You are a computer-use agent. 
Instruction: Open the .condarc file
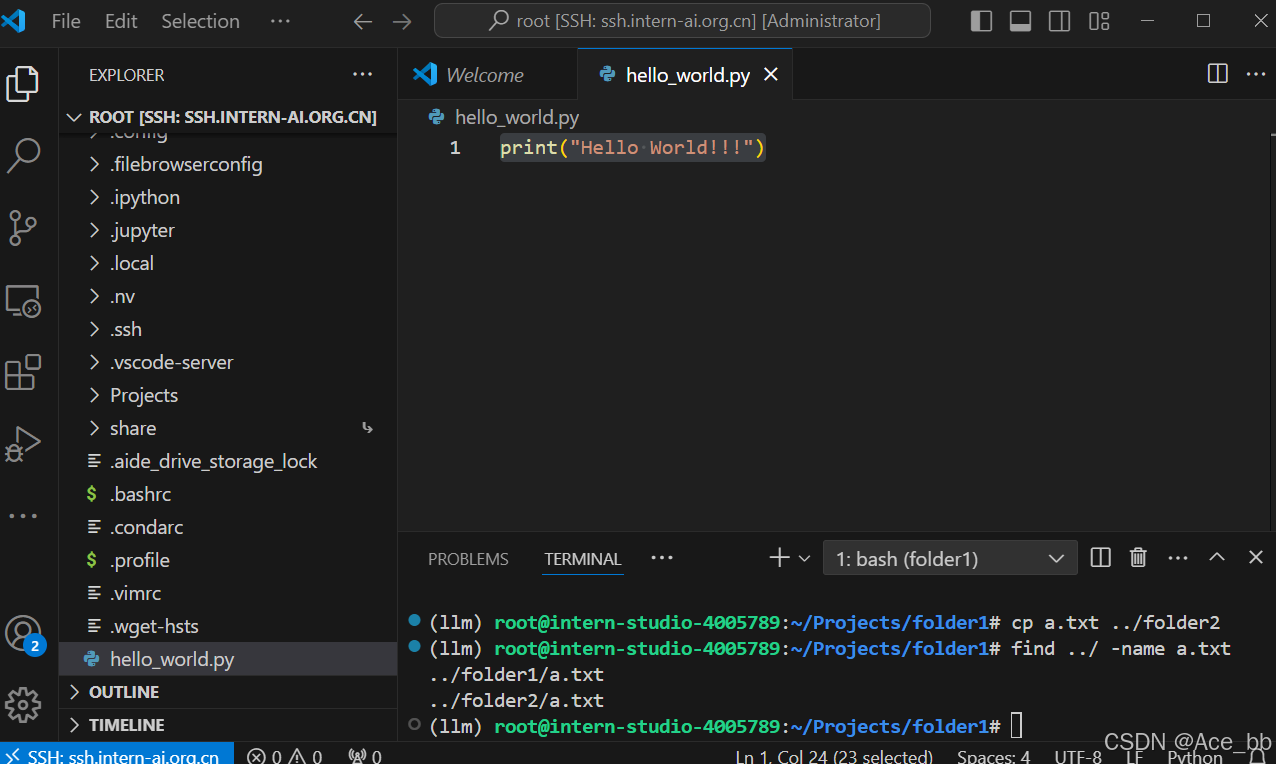click(228, 527)
